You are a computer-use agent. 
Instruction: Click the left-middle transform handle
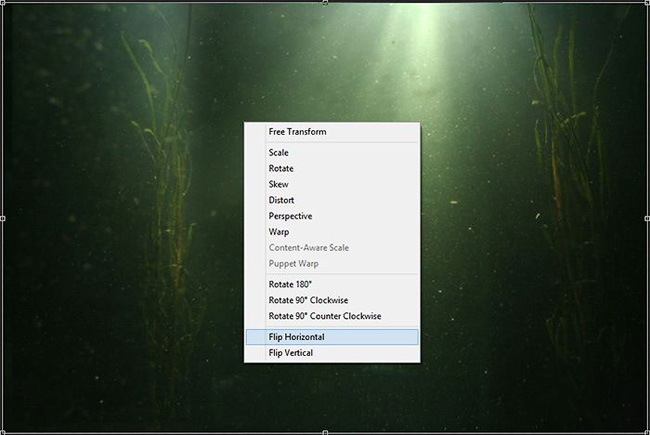tap(2, 218)
